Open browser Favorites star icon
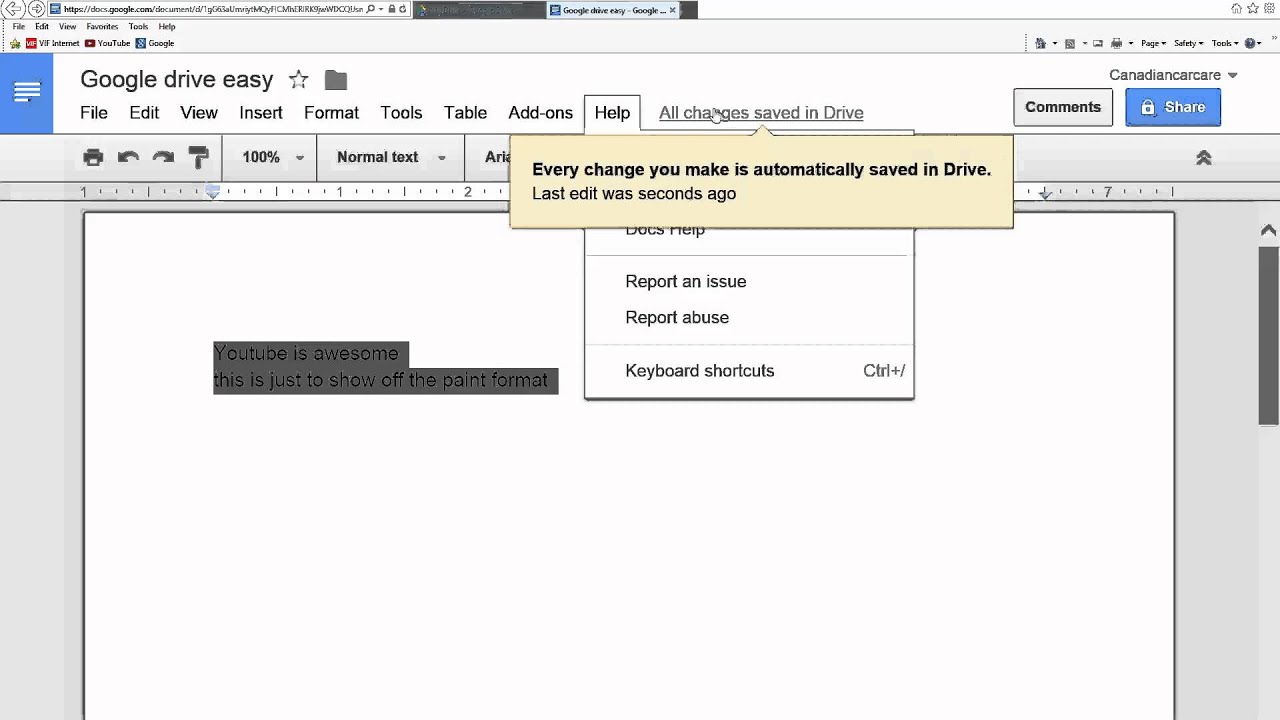This screenshot has height=720, width=1280. click(x=1253, y=9)
